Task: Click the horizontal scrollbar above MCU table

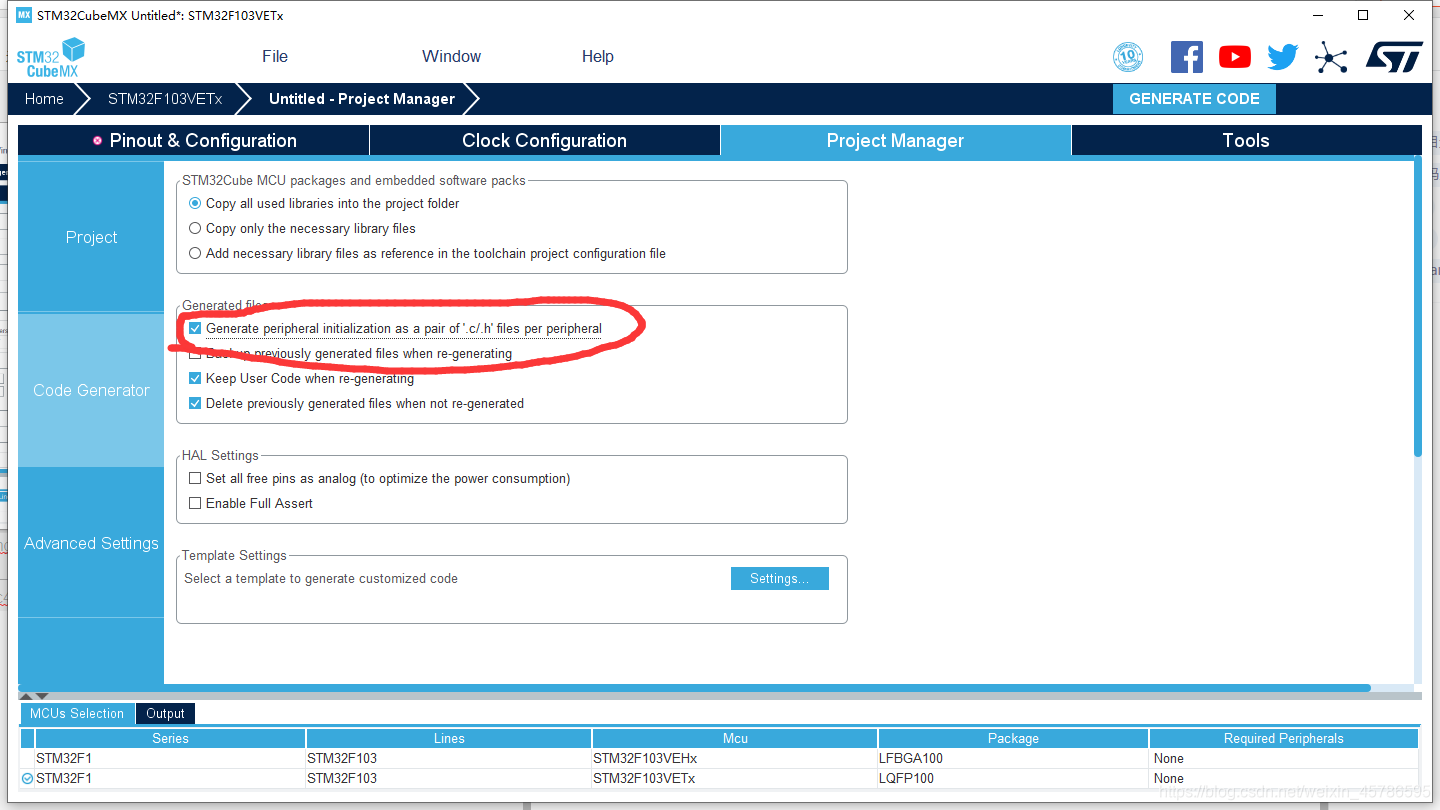Action: point(695,688)
